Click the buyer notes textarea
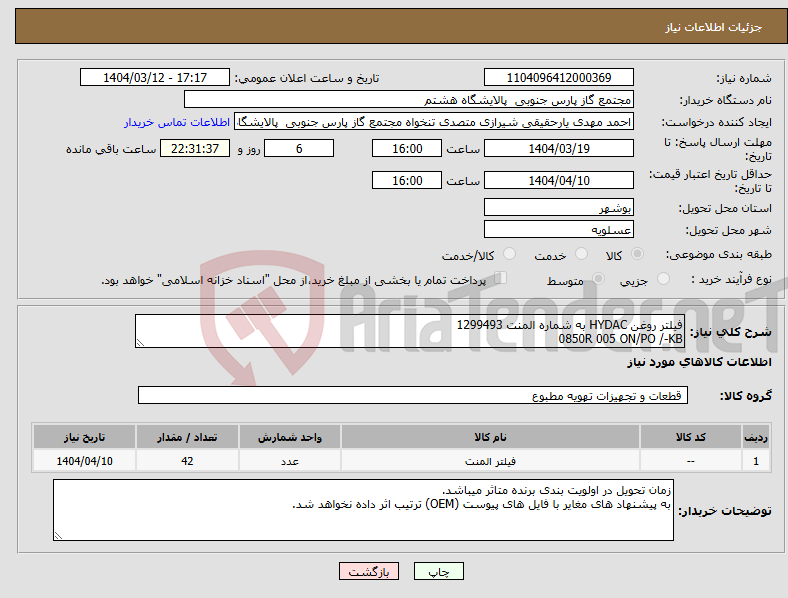The image size is (788, 598). (x=363, y=510)
